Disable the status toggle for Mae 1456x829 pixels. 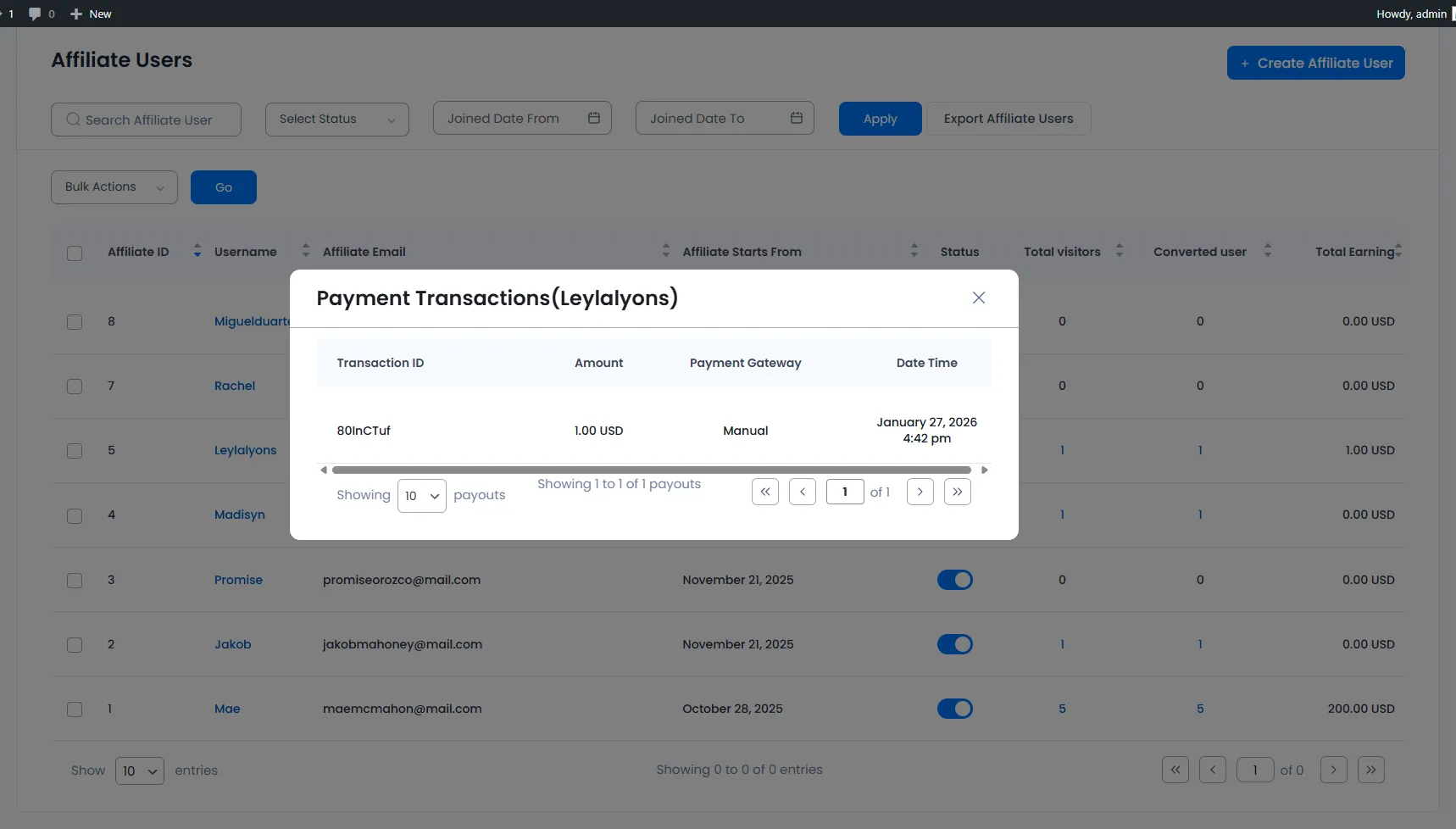click(x=954, y=709)
